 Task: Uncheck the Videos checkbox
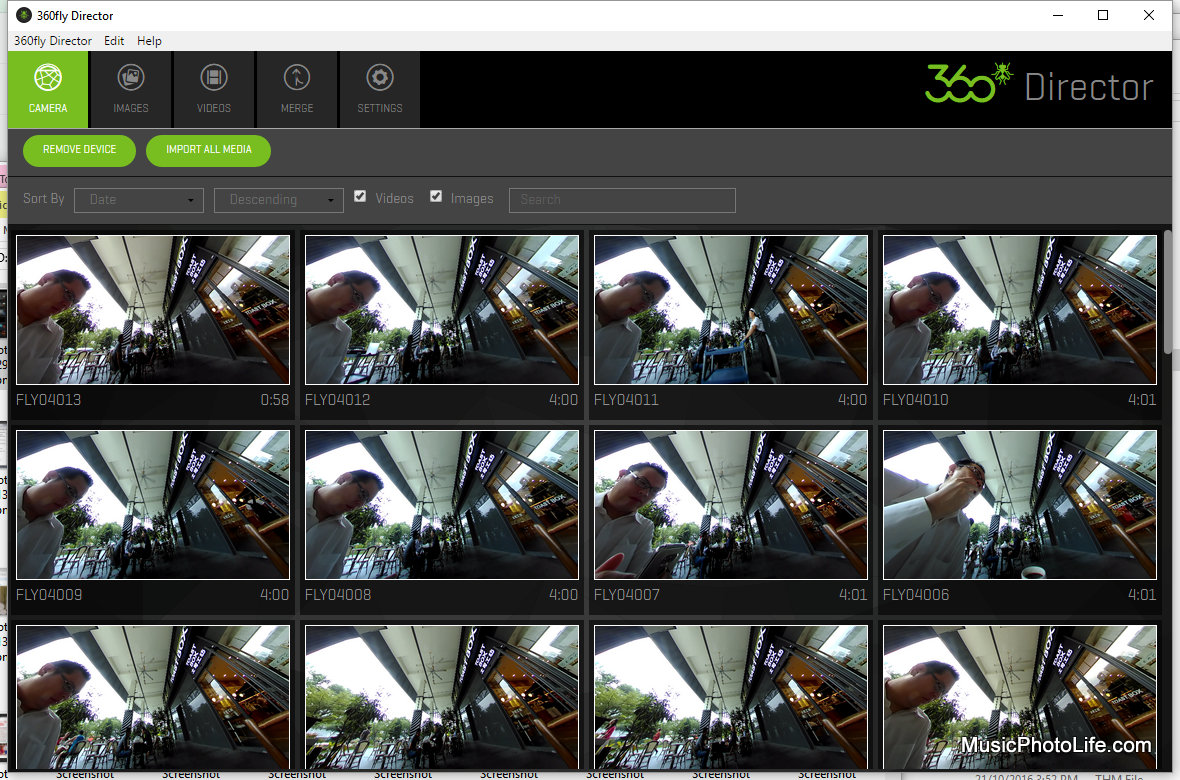click(360, 197)
